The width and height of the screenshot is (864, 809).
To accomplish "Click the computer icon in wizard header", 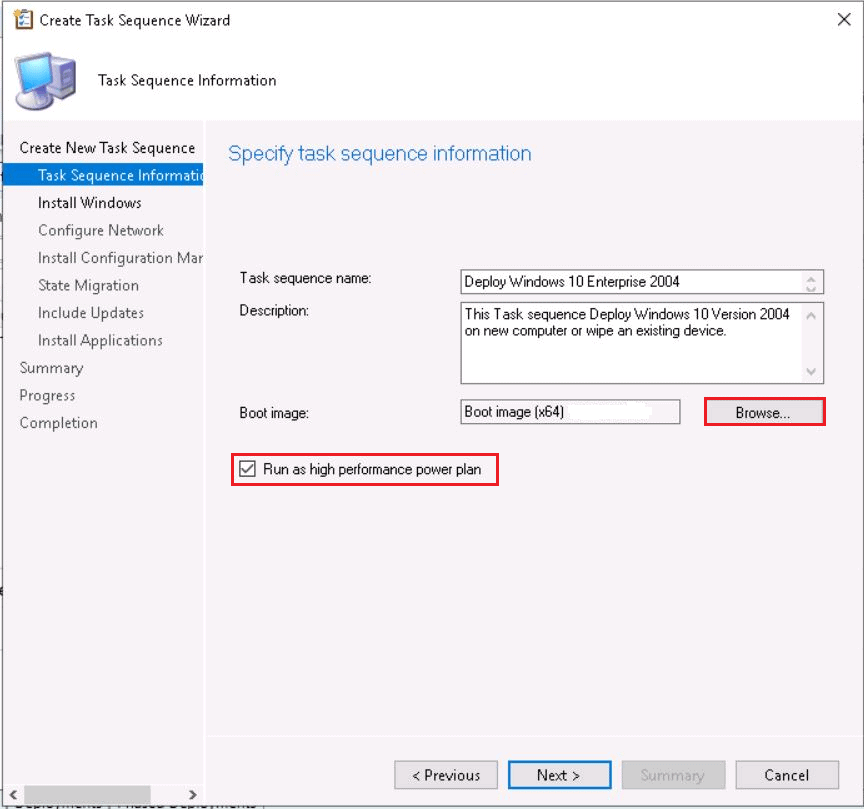I will tap(46, 80).
